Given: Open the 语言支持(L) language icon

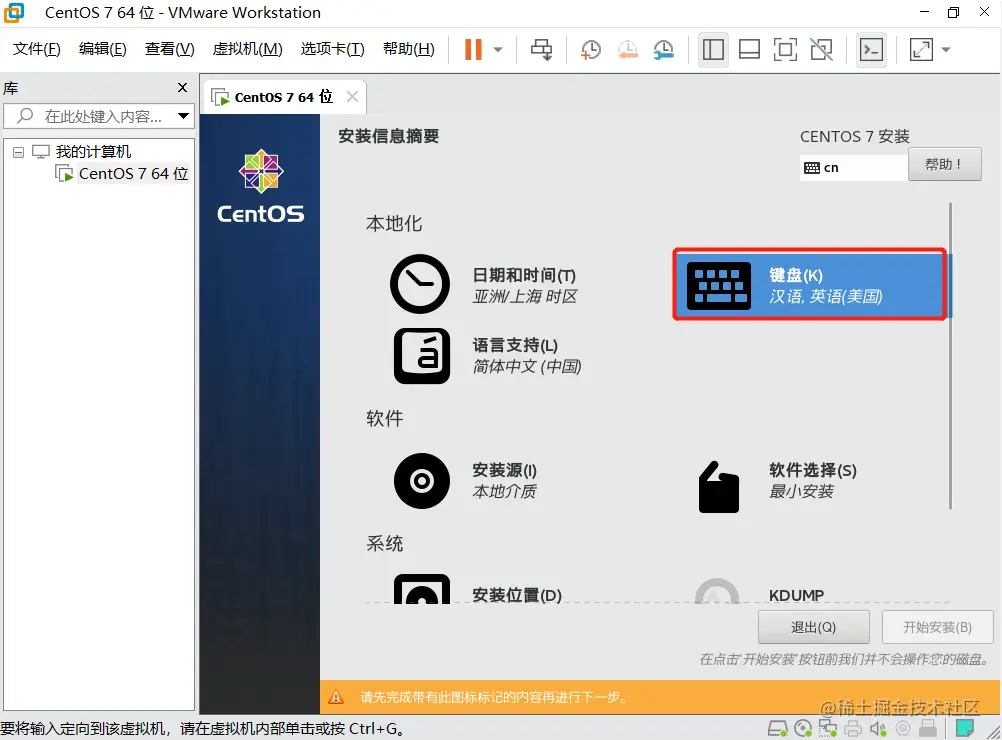Looking at the screenshot, I should (422, 356).
